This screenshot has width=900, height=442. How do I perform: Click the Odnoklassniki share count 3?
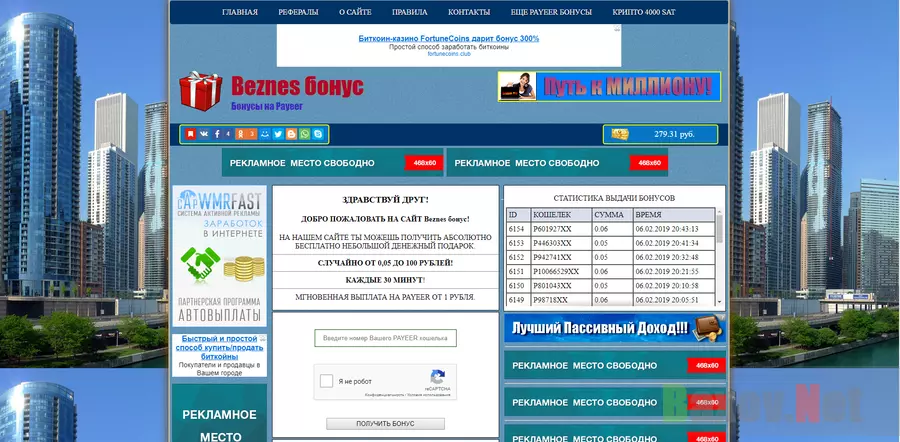(251, 134)
